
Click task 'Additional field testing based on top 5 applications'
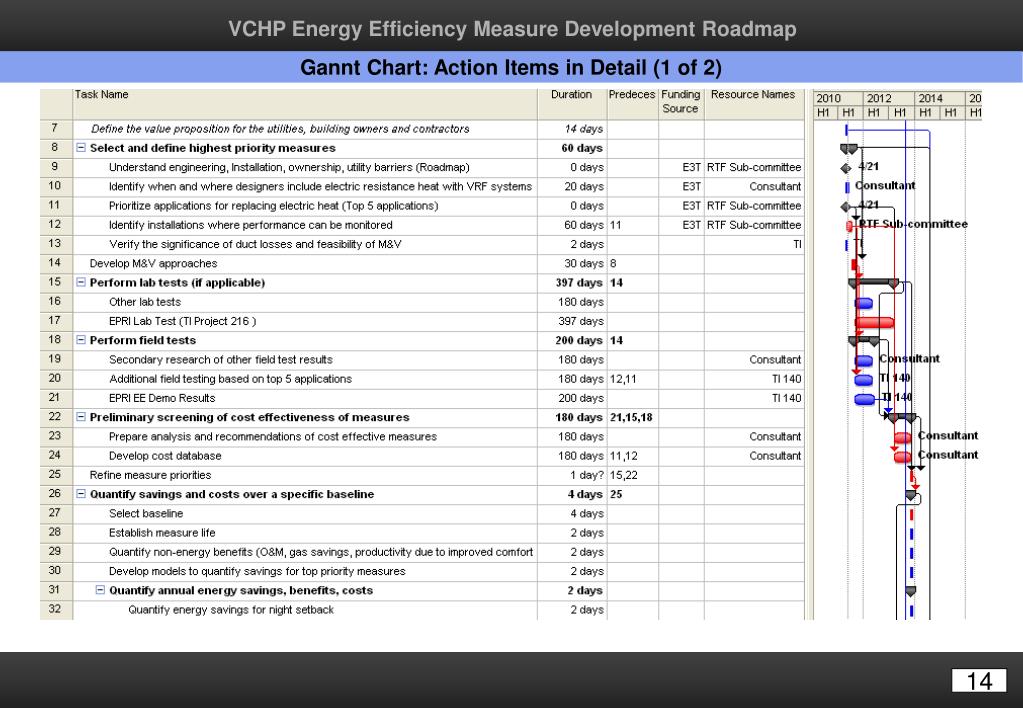click(230, 379)
